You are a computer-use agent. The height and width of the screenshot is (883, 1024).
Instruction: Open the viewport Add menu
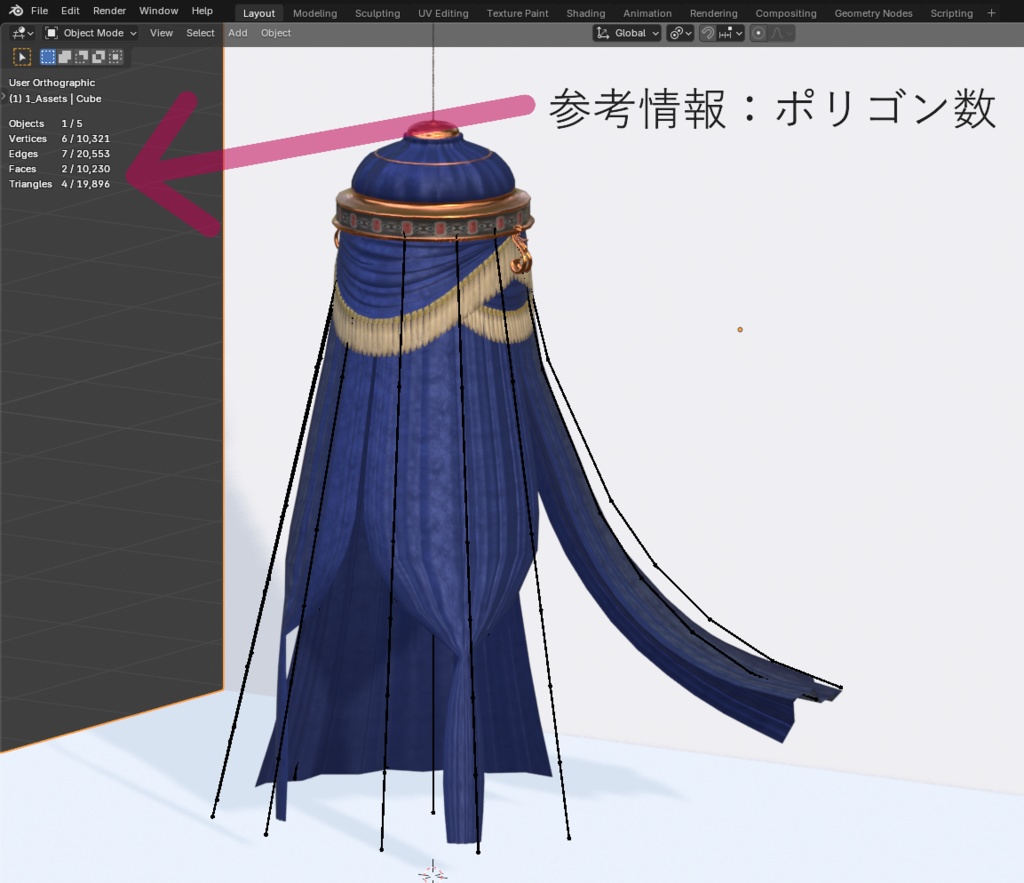click(x=238, y=33)
